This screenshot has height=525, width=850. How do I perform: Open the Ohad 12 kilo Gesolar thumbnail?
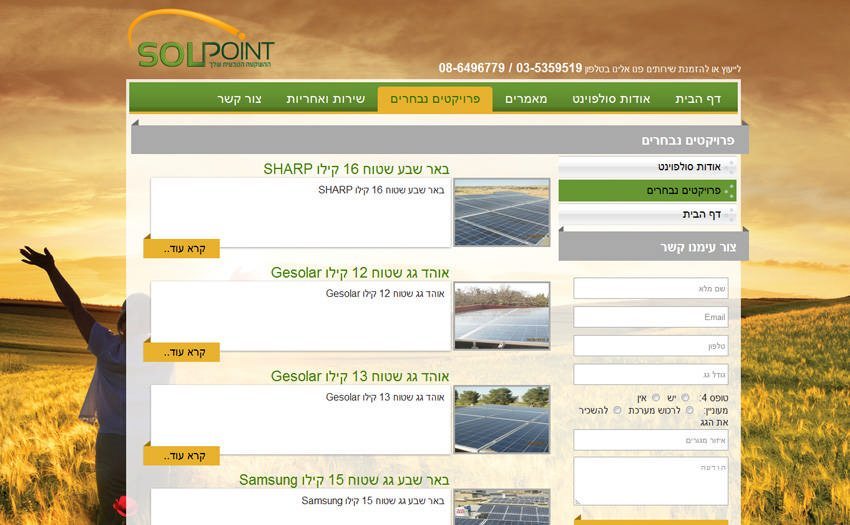[x=501, y=316]
